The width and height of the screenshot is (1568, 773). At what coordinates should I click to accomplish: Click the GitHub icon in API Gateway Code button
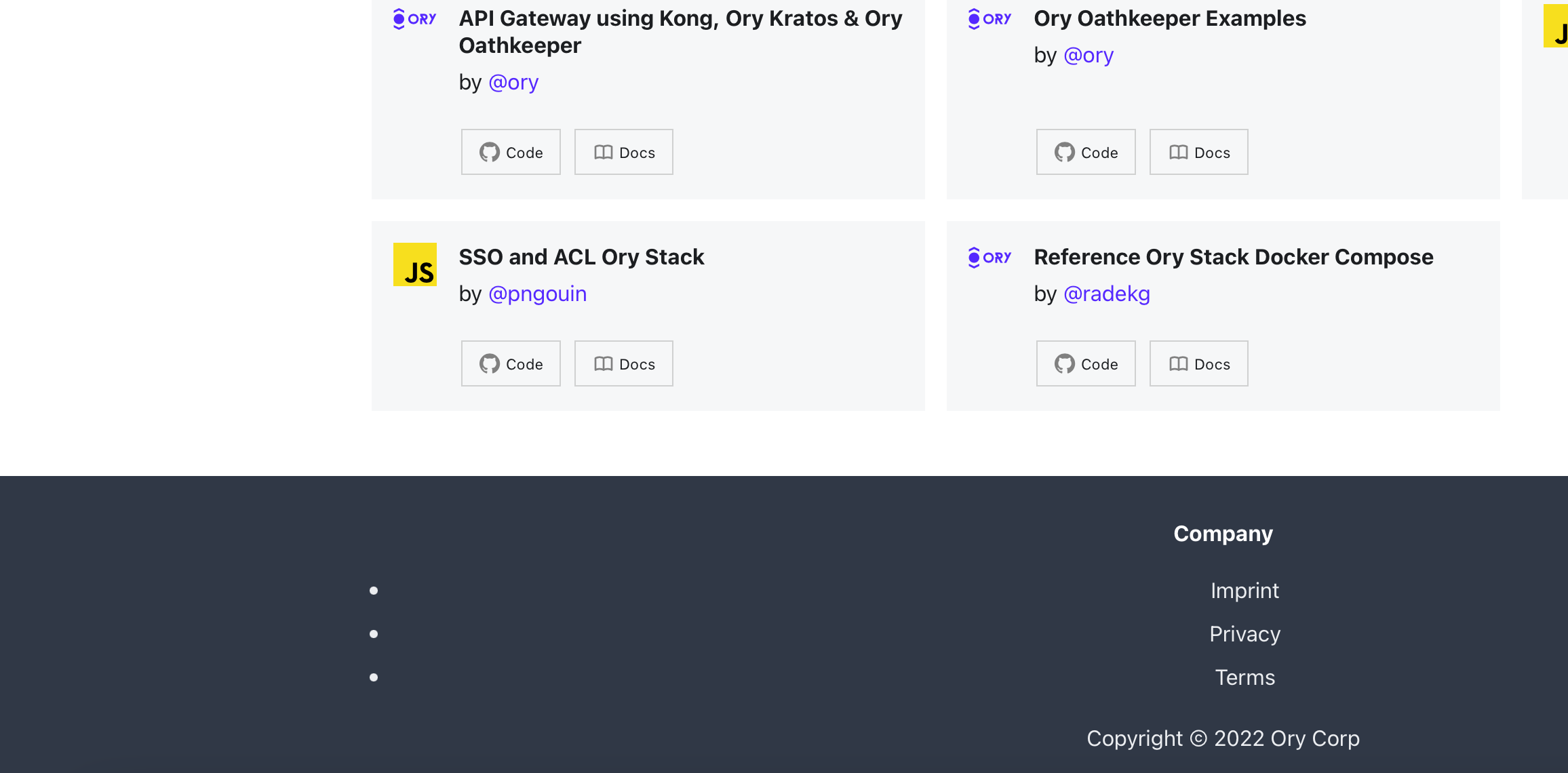tap(490, 152)
